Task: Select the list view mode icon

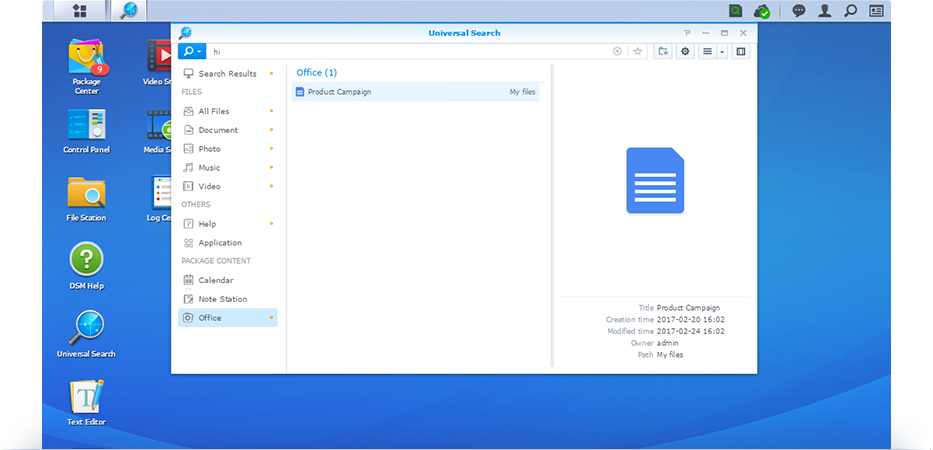Action: pyautogui.click(x=707, y=52)
